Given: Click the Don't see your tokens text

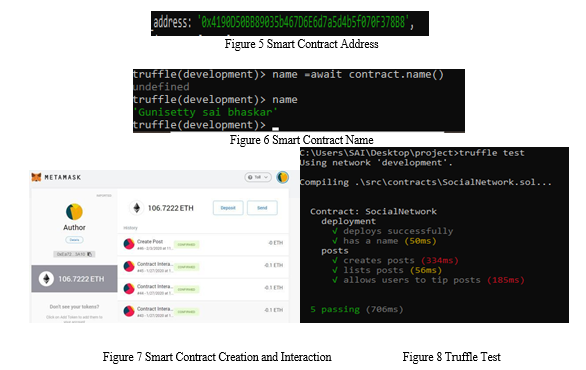Looking at the screenshot, I should tap(74, 307).
